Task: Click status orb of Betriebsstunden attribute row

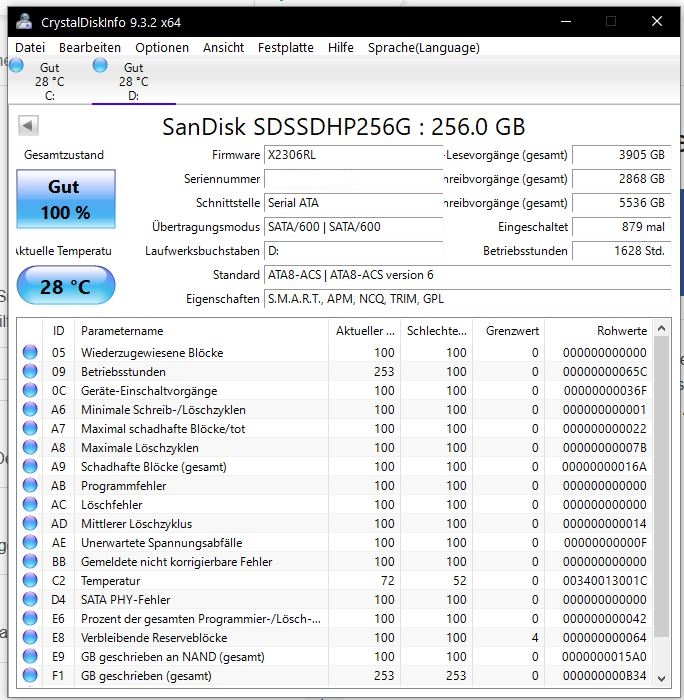Action: click(x=30, y=371)
